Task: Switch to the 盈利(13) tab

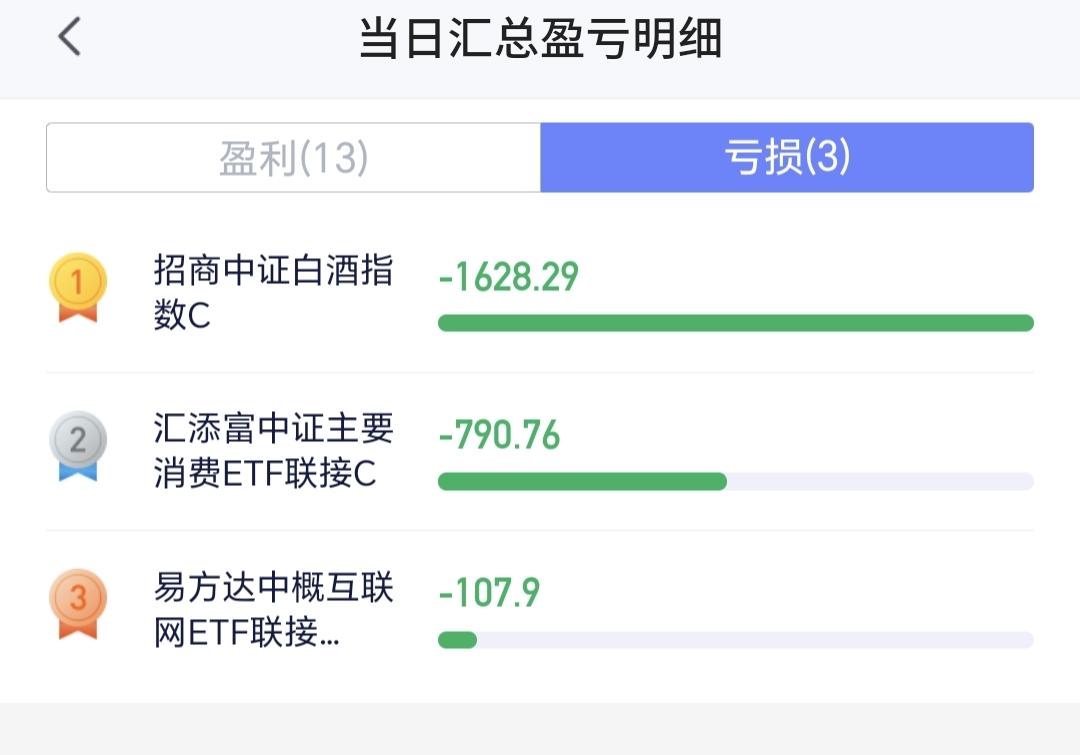Action: click(x=293, y=158)
